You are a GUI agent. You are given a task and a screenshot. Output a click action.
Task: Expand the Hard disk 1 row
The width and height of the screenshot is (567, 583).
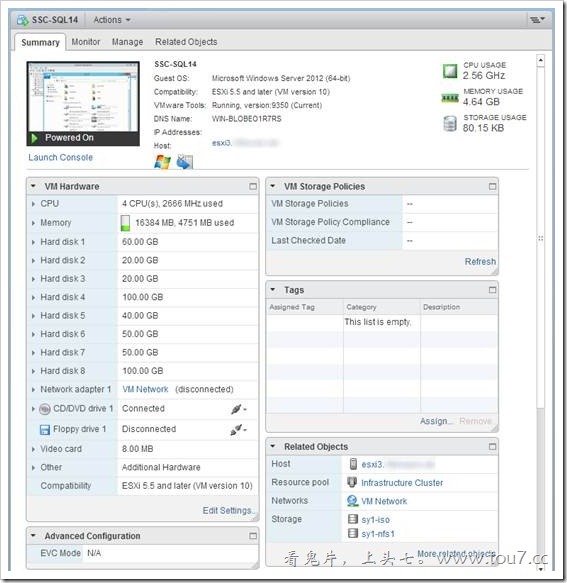[33, 242]
